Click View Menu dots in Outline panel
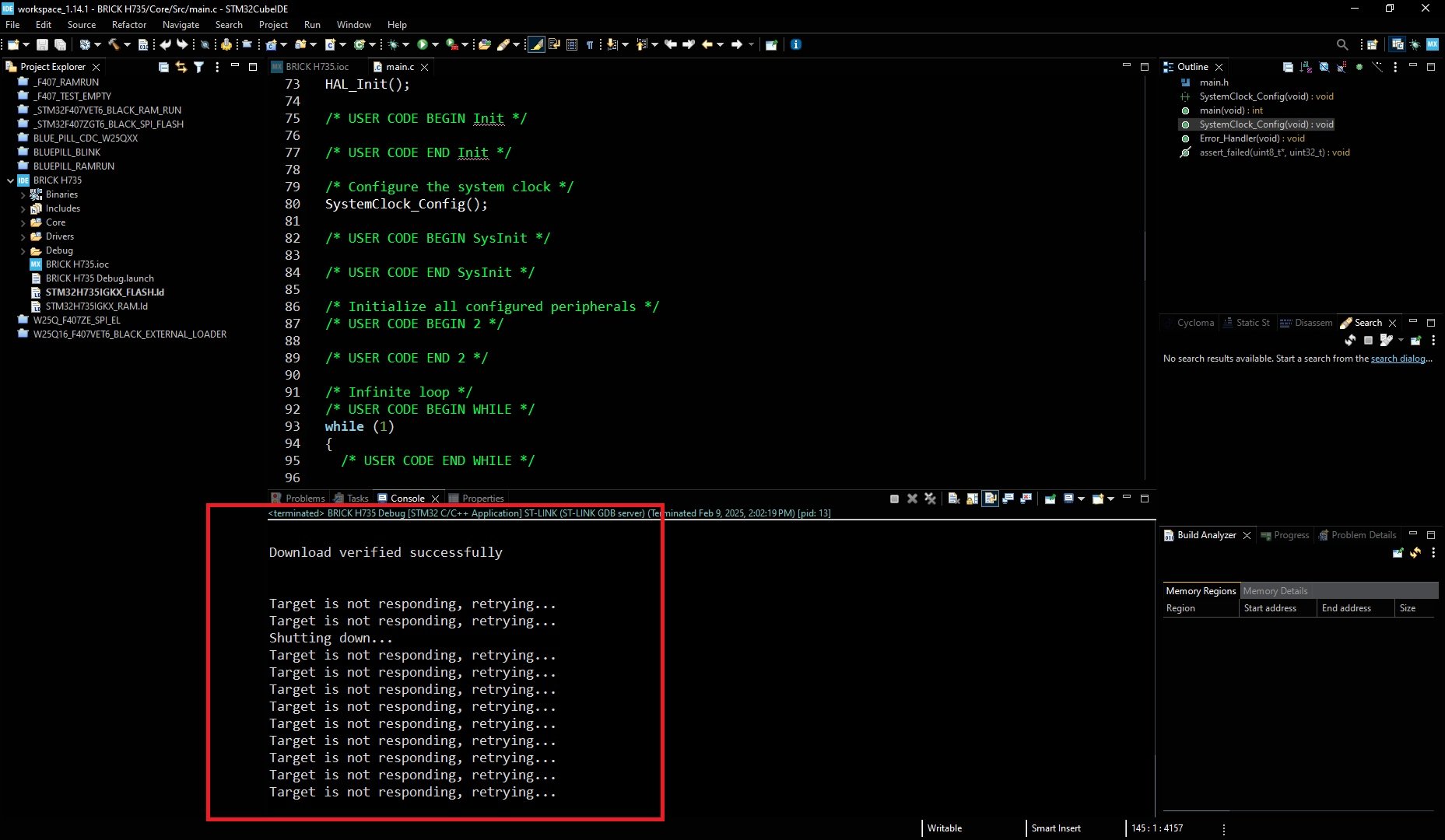This screenshot has height=840, width=1445. click(x=1395, y=67)
